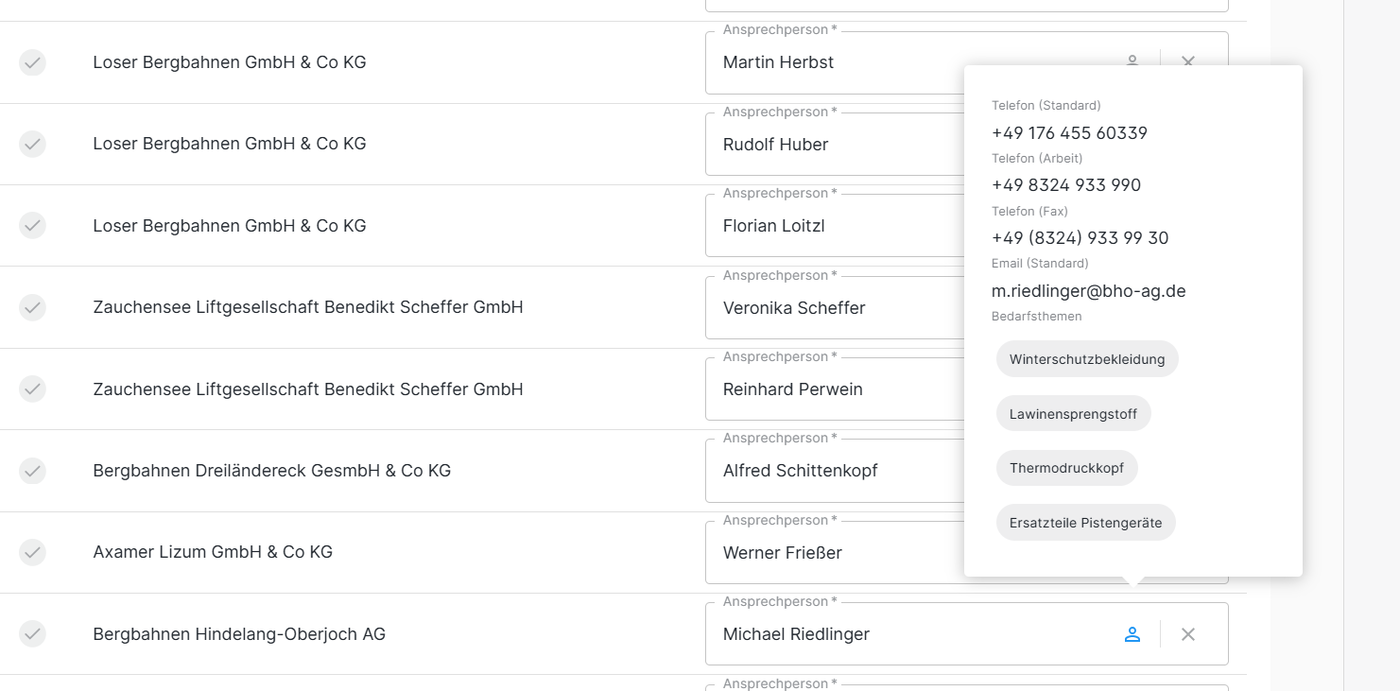Click the person icon next to Martin Herbst
Viewport: 1400px width, 691px height.
click(1132, 60)
